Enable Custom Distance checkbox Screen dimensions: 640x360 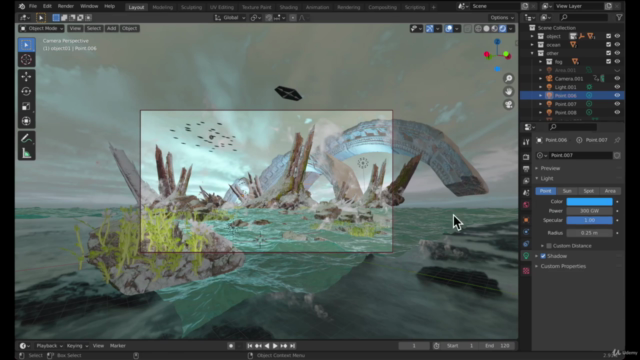[x=549, y=246]
